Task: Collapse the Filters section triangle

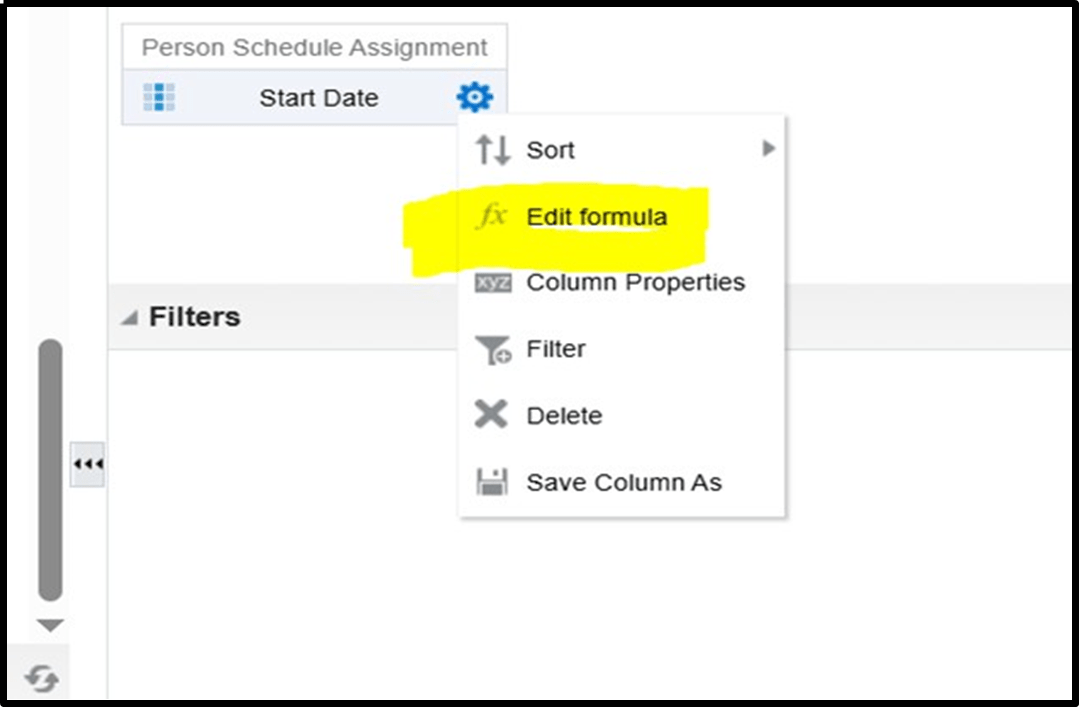Action: 129,317
